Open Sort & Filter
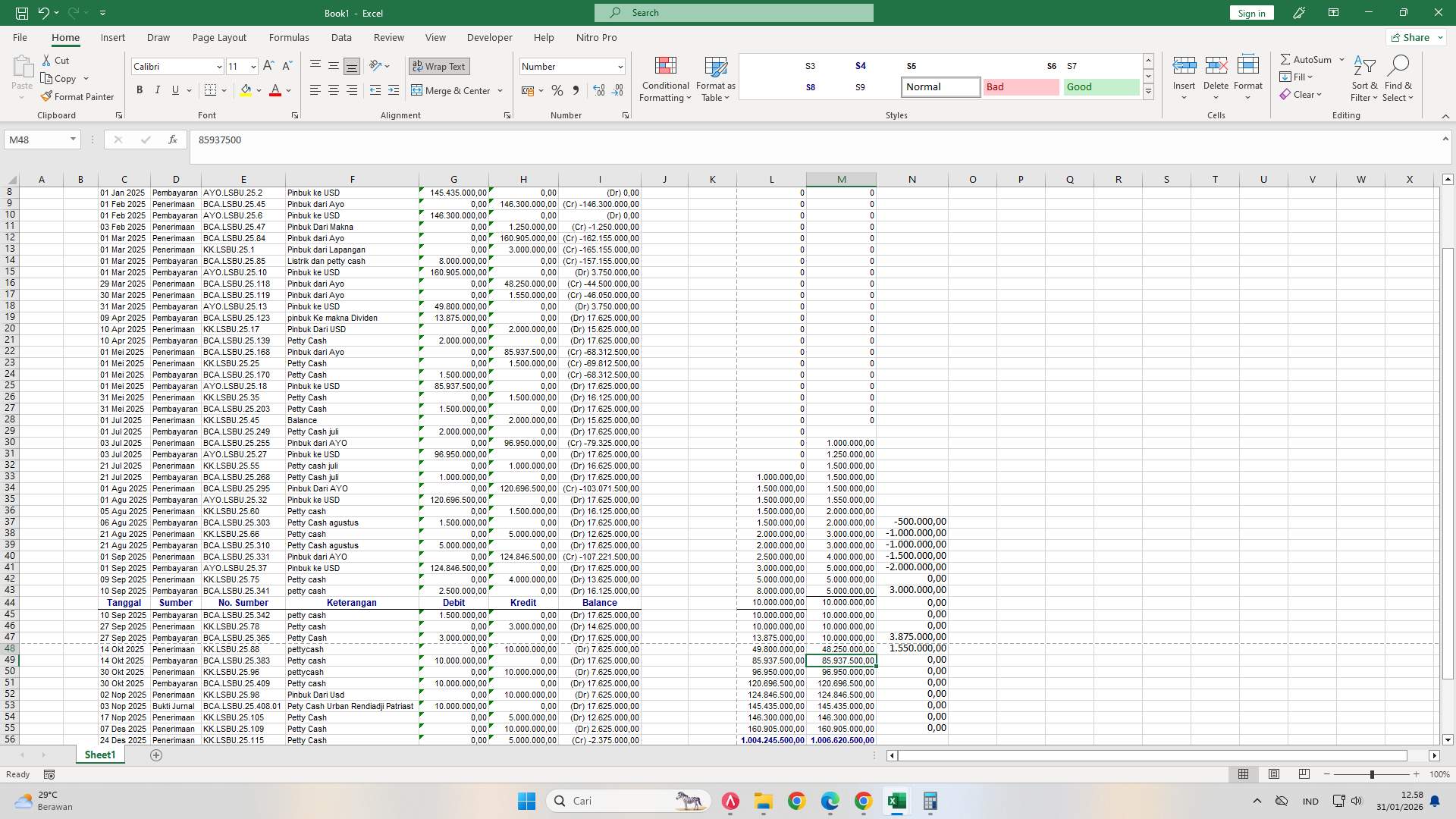1456x819 pixels. click(1363, 79)
